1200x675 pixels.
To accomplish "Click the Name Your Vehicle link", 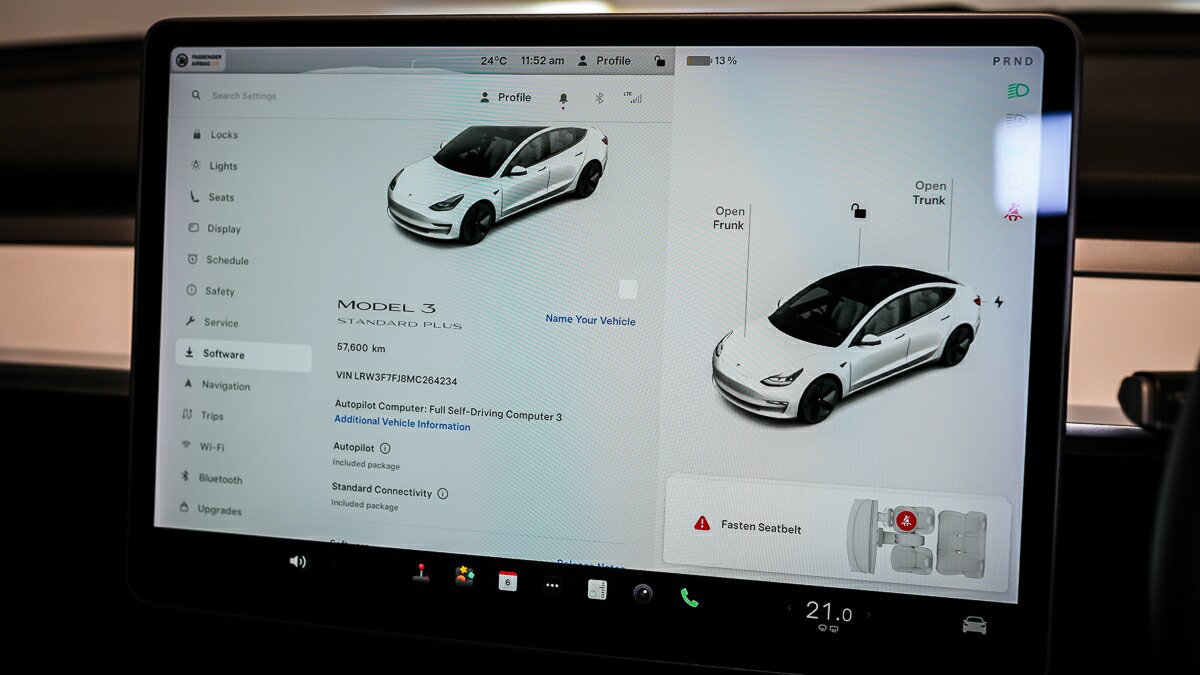I will click(590, 321).
